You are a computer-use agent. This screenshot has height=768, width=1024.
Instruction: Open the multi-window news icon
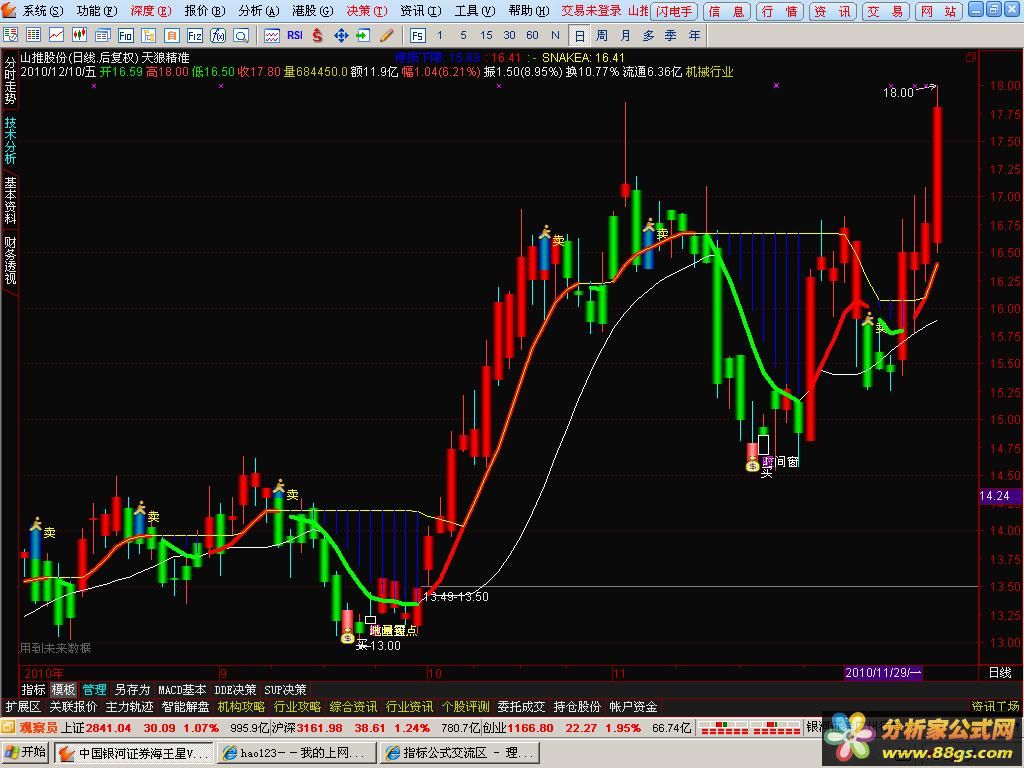click(103, 35)
